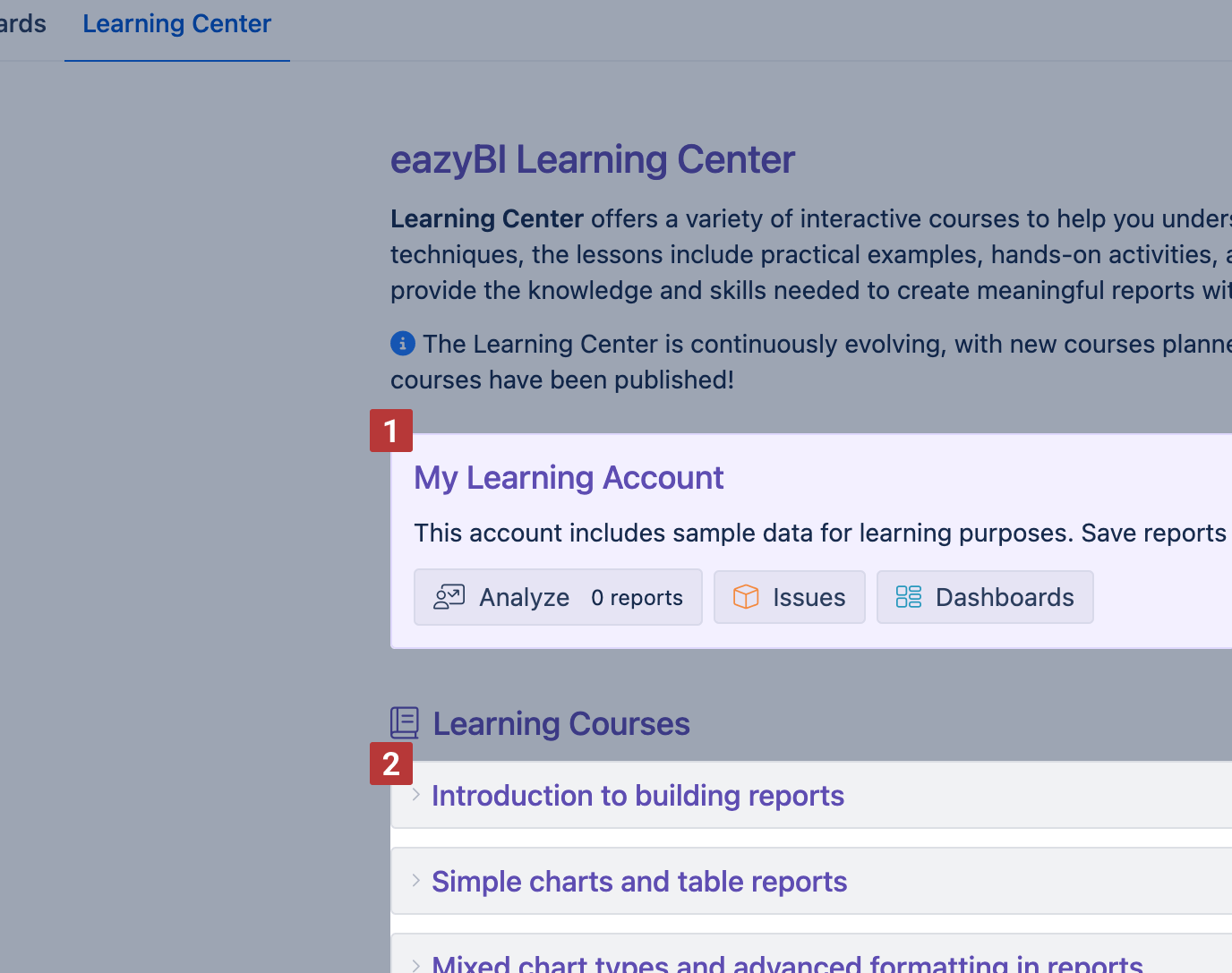Open the Issues button label
1232x973 pixels.
pos(808,597)
